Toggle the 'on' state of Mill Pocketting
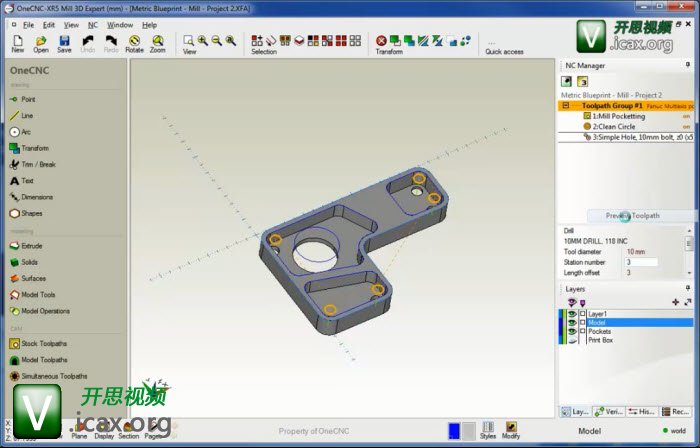This screenshot has width=700, height=448. click(x=686, y=116)
